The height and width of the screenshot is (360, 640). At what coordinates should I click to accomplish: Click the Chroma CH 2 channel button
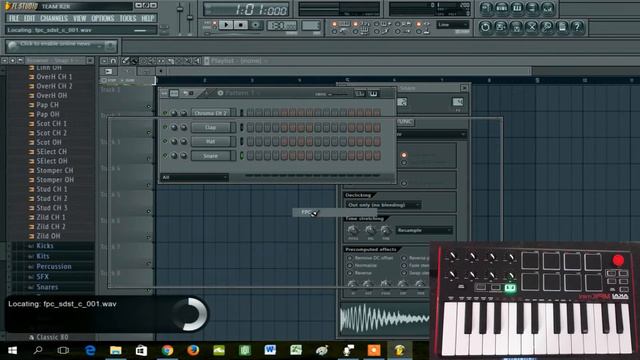[x=211, y=113]
